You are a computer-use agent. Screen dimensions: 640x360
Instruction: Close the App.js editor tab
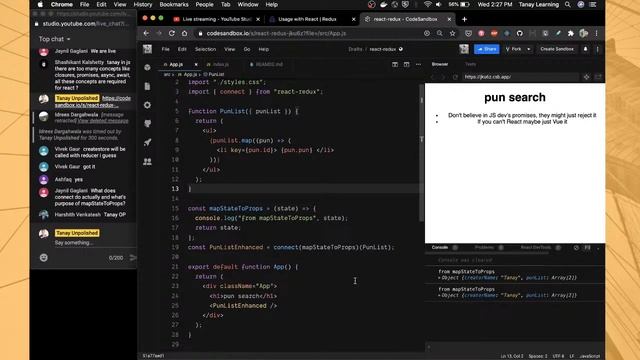[196, 64]
